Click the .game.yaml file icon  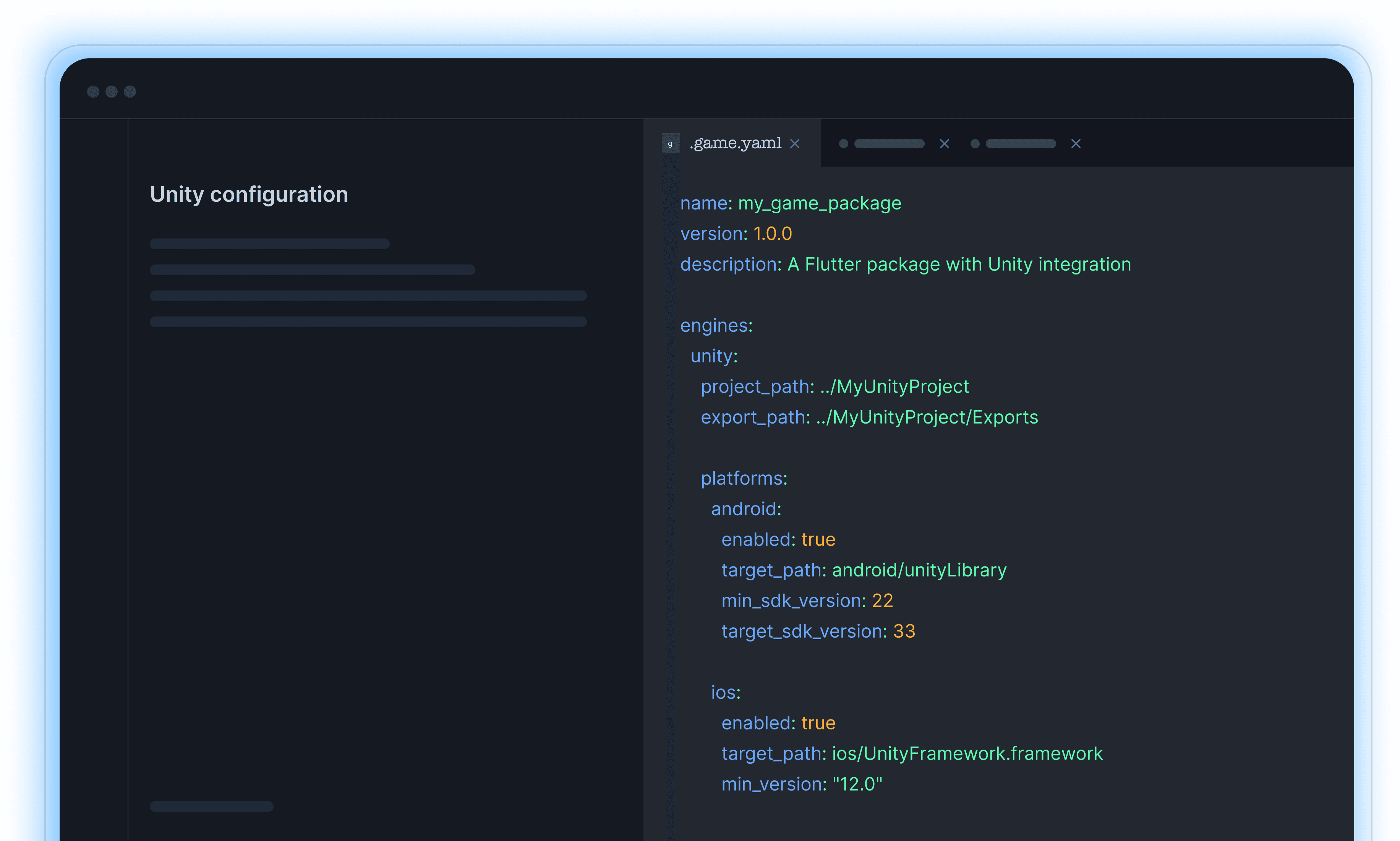click(x=671, y=143)
